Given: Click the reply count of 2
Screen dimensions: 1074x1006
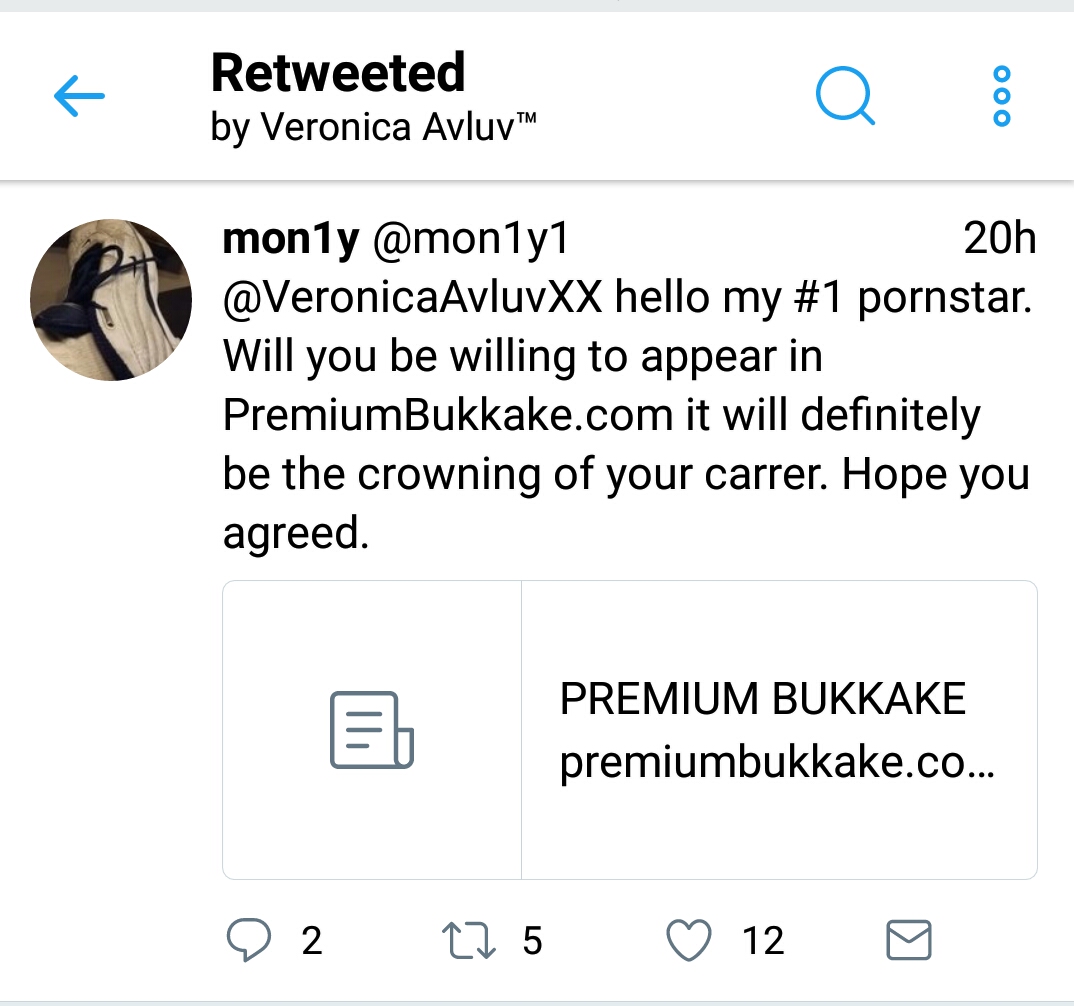Looking at the screenshot, I should click(312, 941).
